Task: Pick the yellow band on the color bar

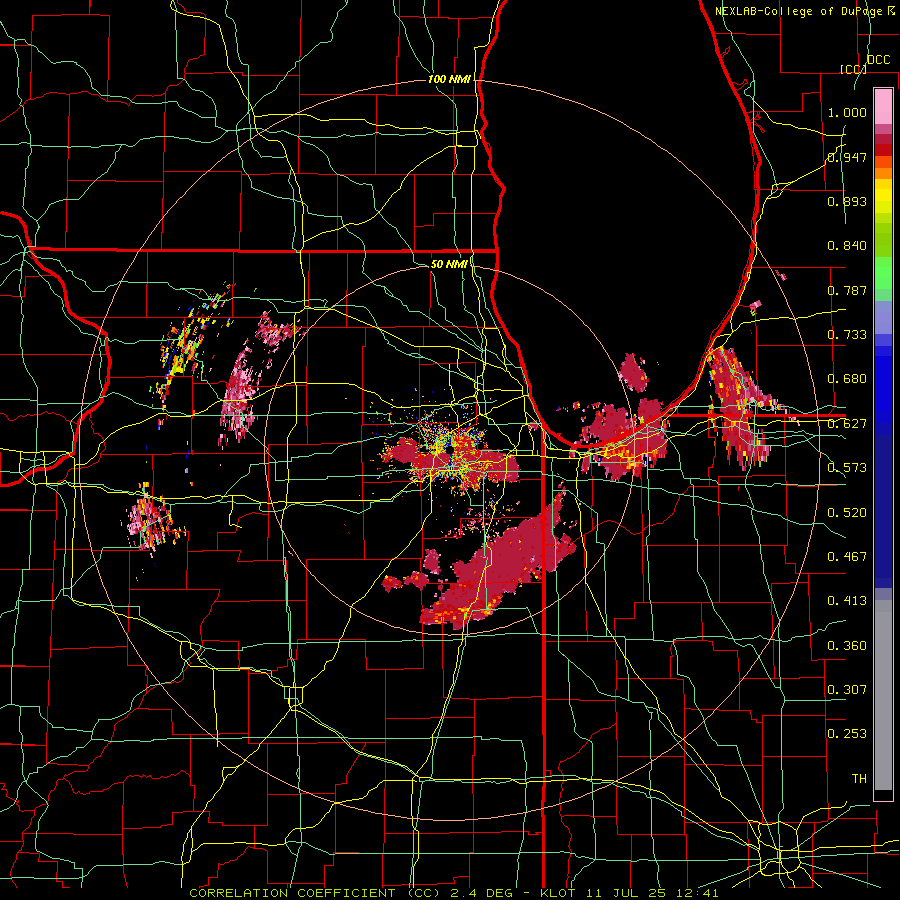Action: pos(883,197)
